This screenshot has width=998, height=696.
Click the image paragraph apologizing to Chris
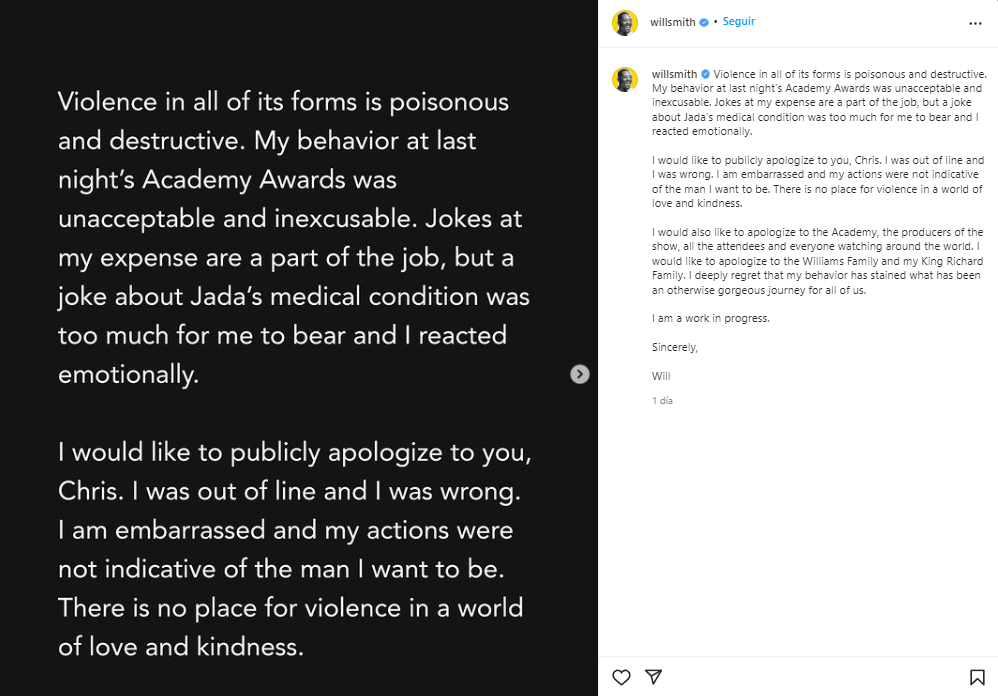(x=295, y=549)
